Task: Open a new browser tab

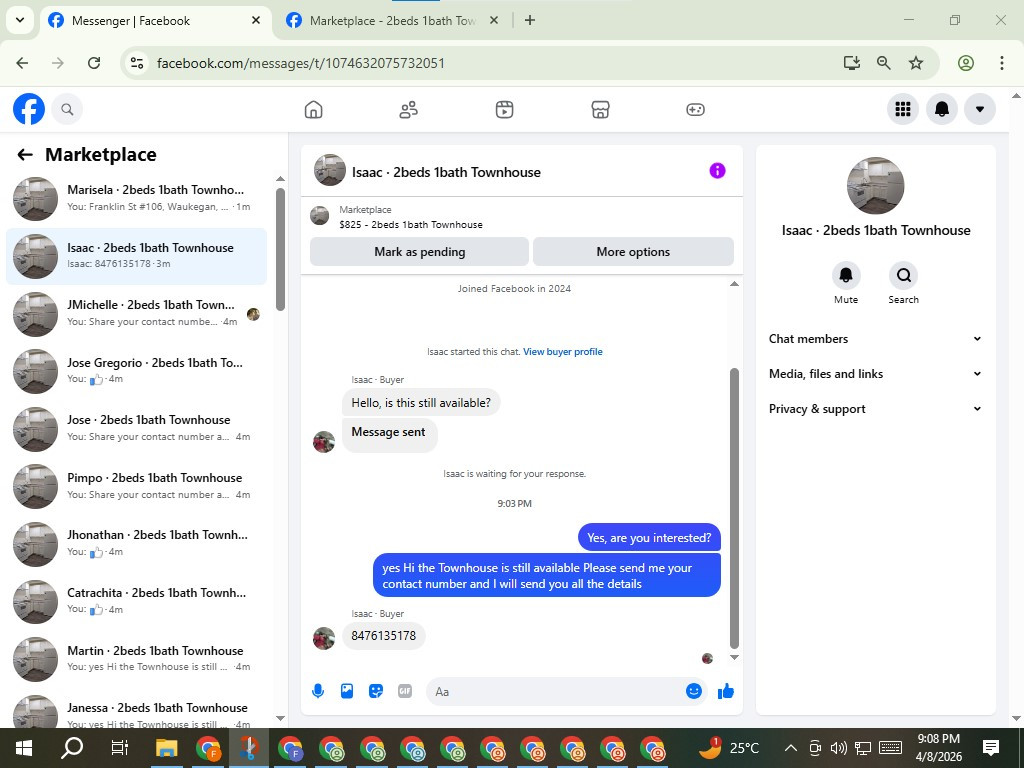Action: point(530,20)
